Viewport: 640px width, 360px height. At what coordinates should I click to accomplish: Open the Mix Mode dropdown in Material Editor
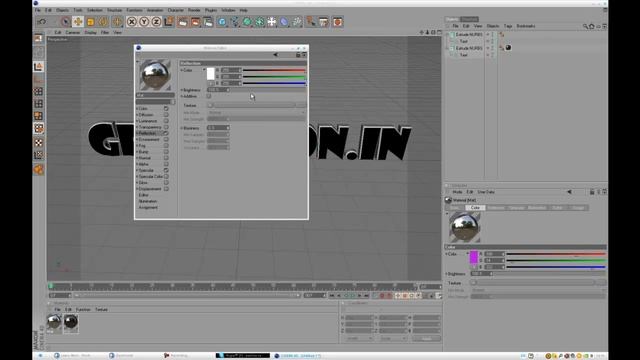click(x=256, y=113)
